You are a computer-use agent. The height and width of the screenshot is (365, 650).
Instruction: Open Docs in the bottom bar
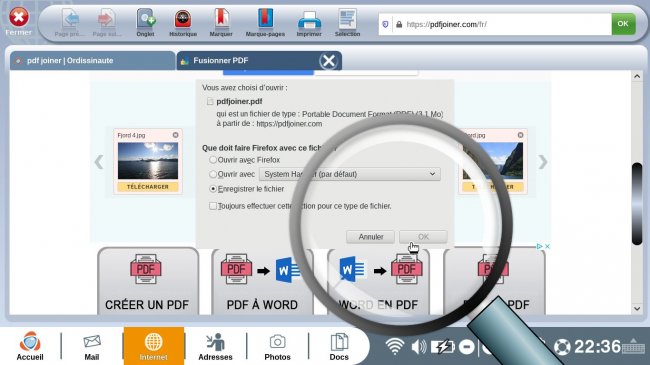pos(339,347)
